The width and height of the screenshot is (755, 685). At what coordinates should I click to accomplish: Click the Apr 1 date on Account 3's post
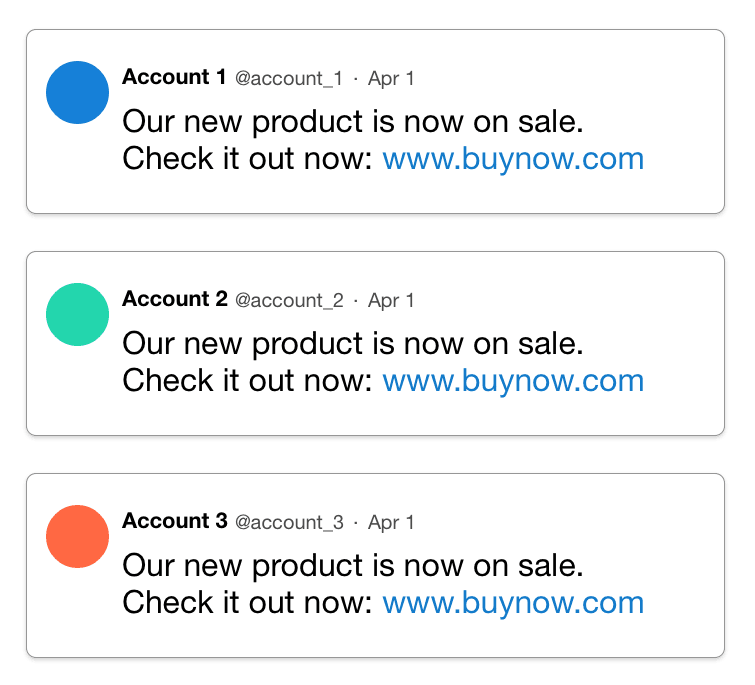click(391, 522)
